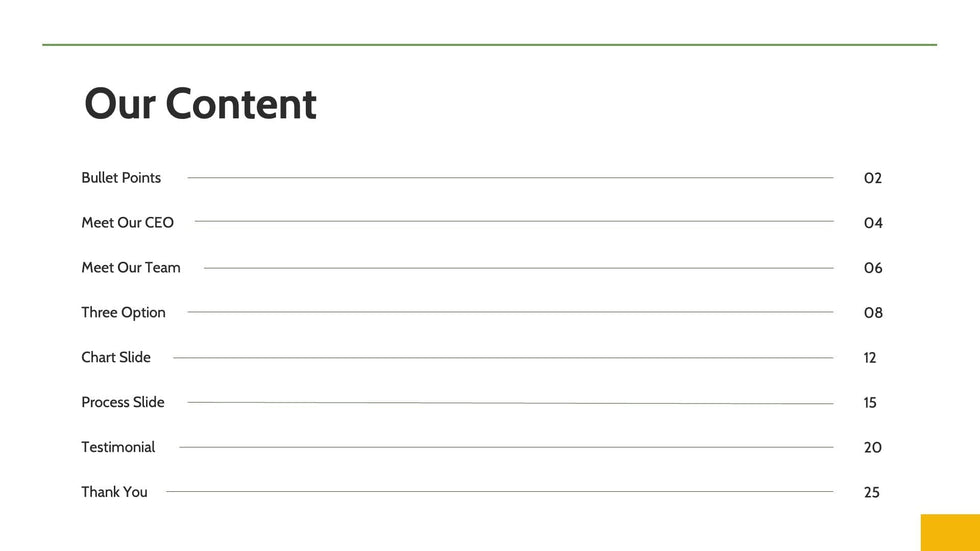Click page number 20 for Testimonial
The image size is (980, 551).
coord(873,448)
